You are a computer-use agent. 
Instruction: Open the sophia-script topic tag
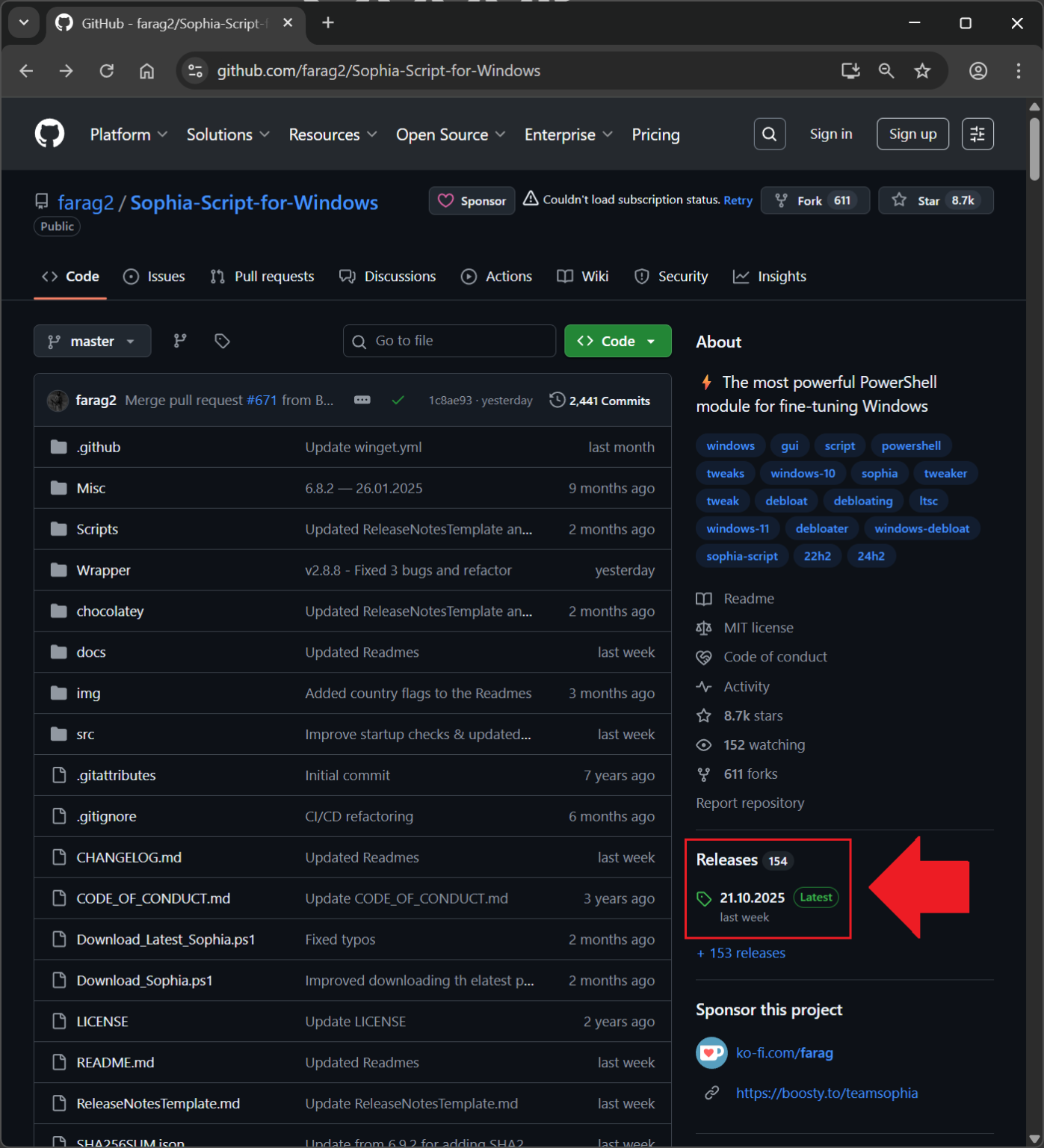pyautogui.click(x=741, y=555)
